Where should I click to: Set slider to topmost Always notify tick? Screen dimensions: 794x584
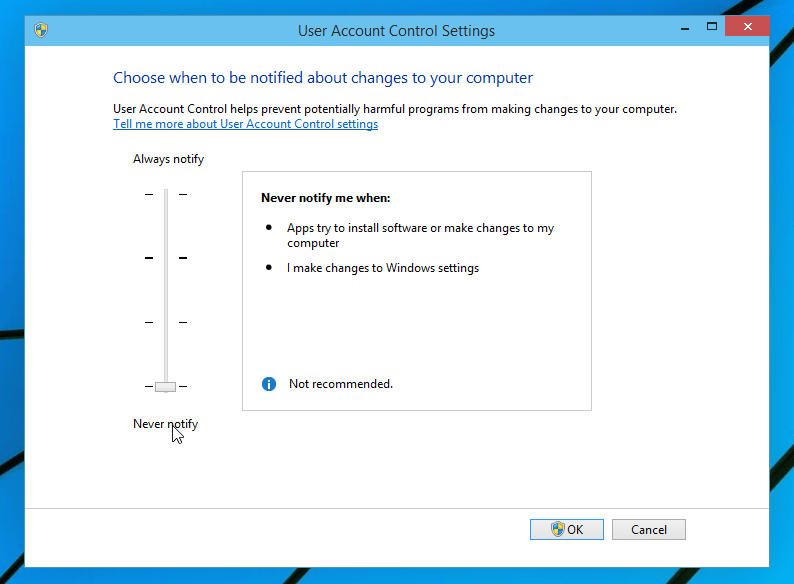click(x=166, y=194)
